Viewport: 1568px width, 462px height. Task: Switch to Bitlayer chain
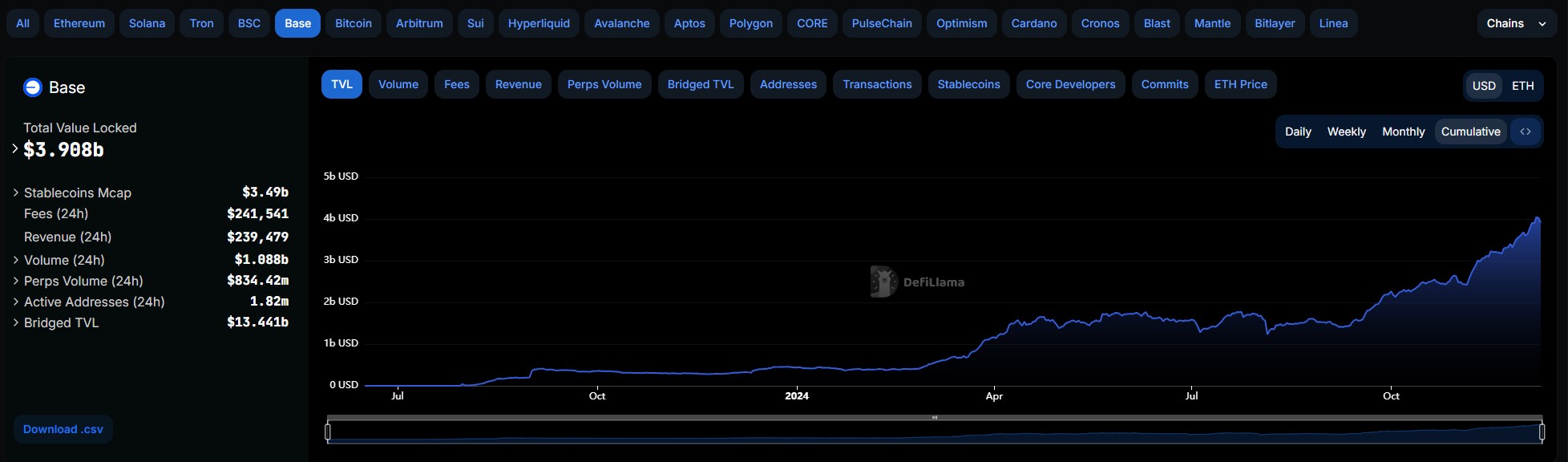coord(1275,23)
